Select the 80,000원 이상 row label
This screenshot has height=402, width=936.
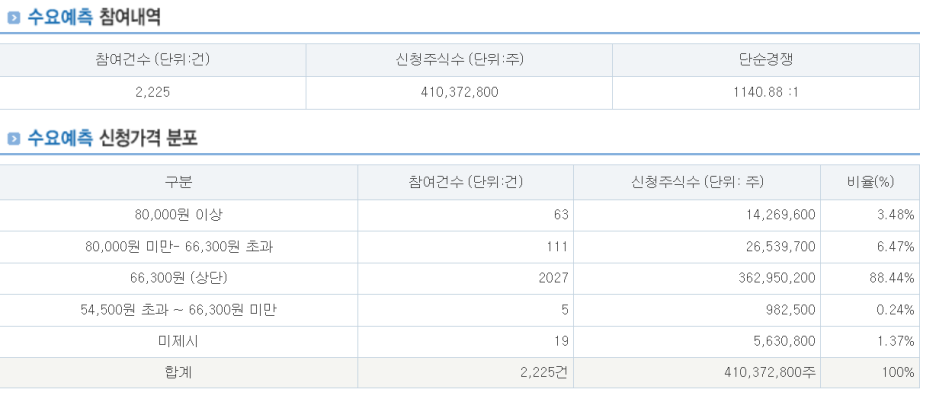tap(178, 215)
